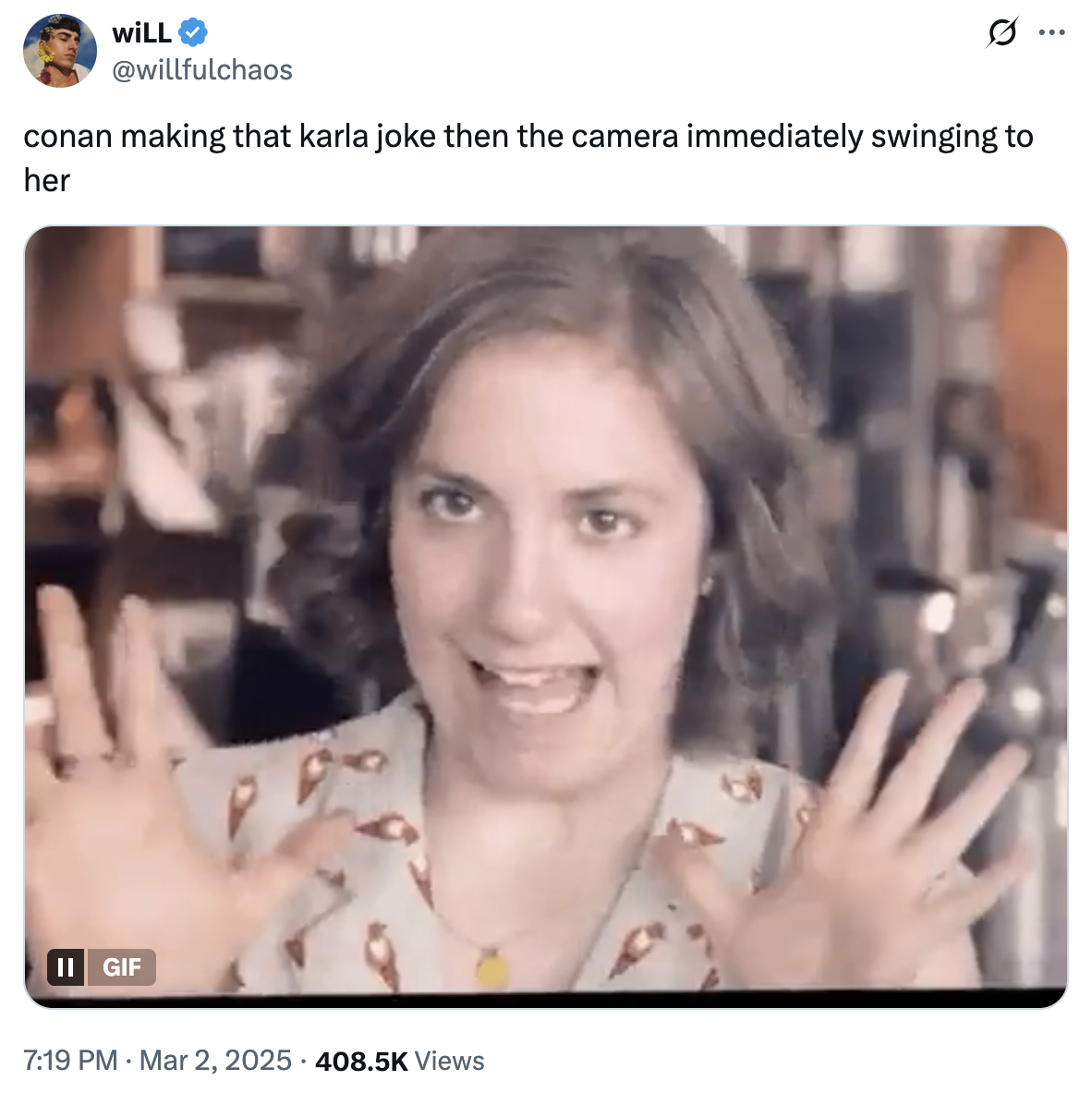The width and height of the screenshot is (1092, 1105).
Task: Open the display name wiLL
Action: click(141, 33)
